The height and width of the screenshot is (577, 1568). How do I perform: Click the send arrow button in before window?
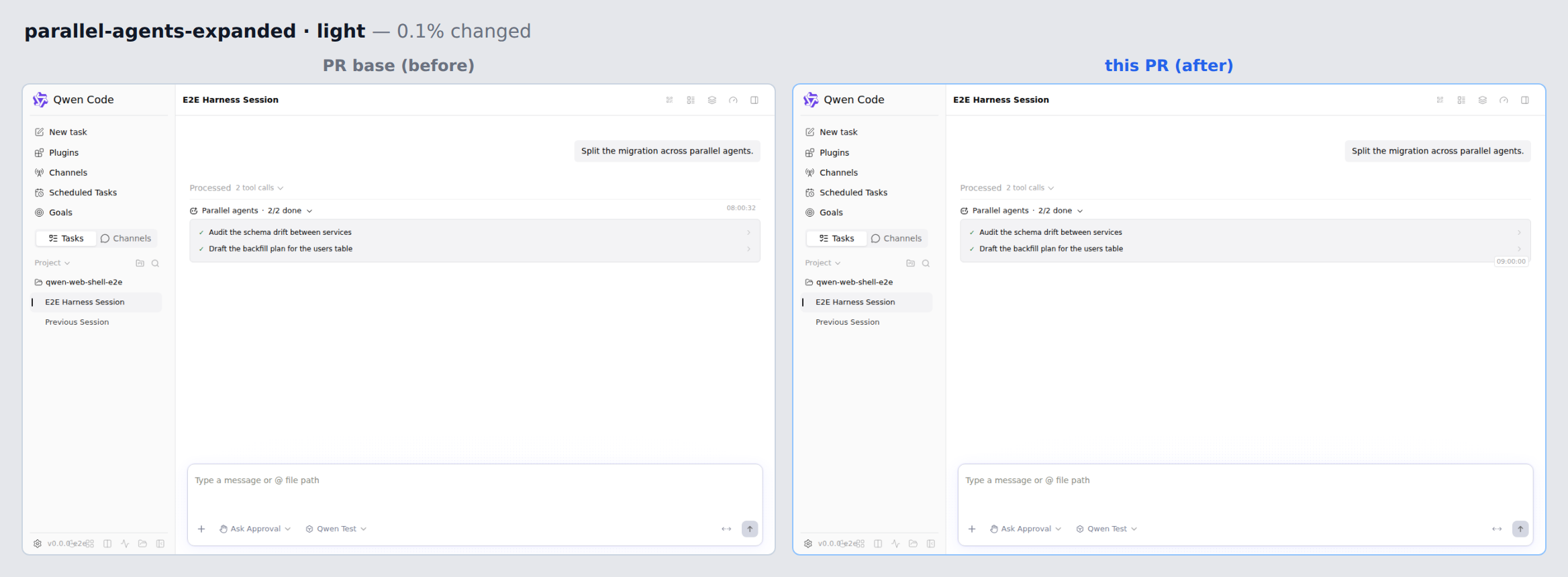(x=750, y=529)
